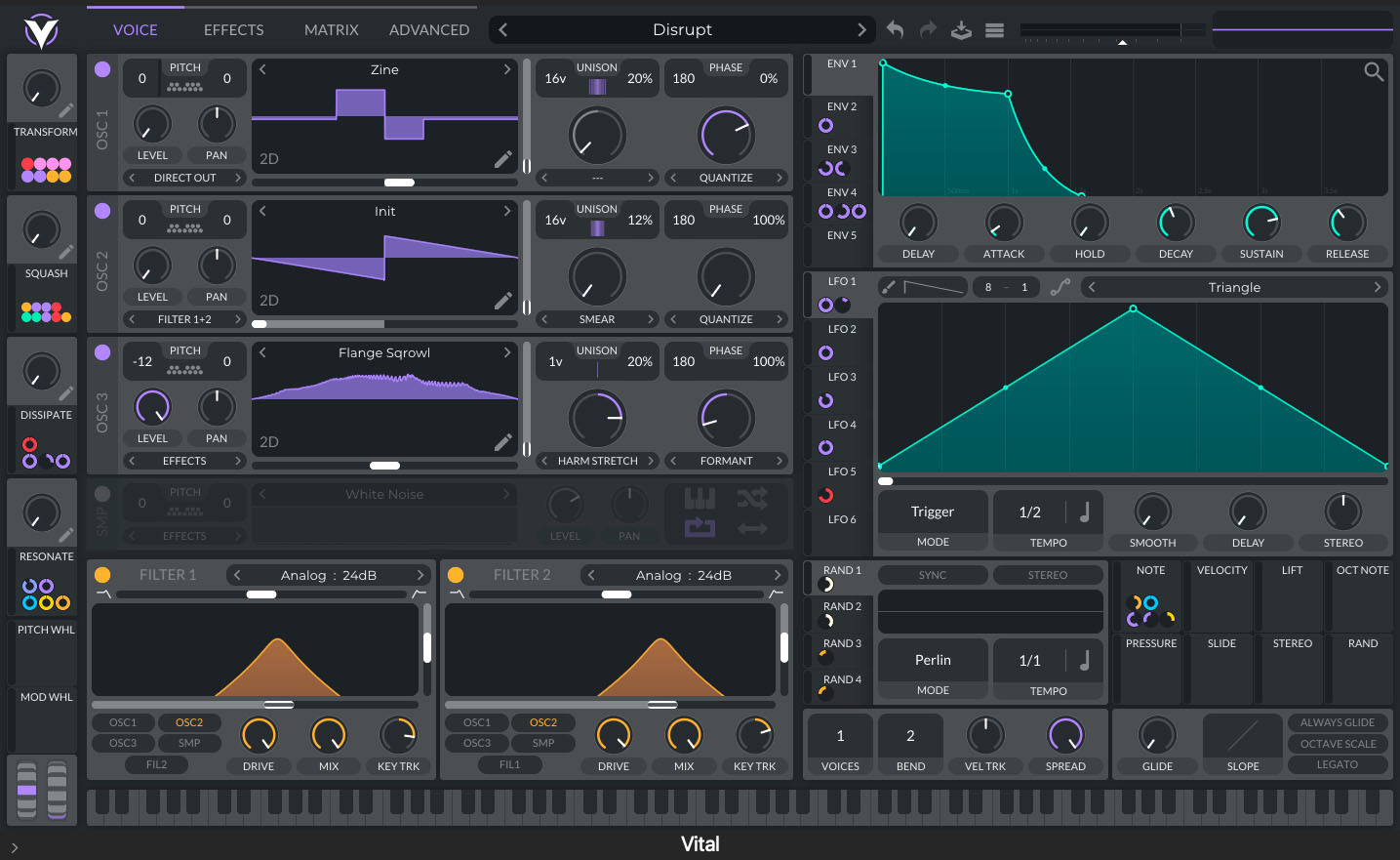Enable the Octave Scale option
The height and width of the screenshot is (860, 1400).
point(1337,744)
